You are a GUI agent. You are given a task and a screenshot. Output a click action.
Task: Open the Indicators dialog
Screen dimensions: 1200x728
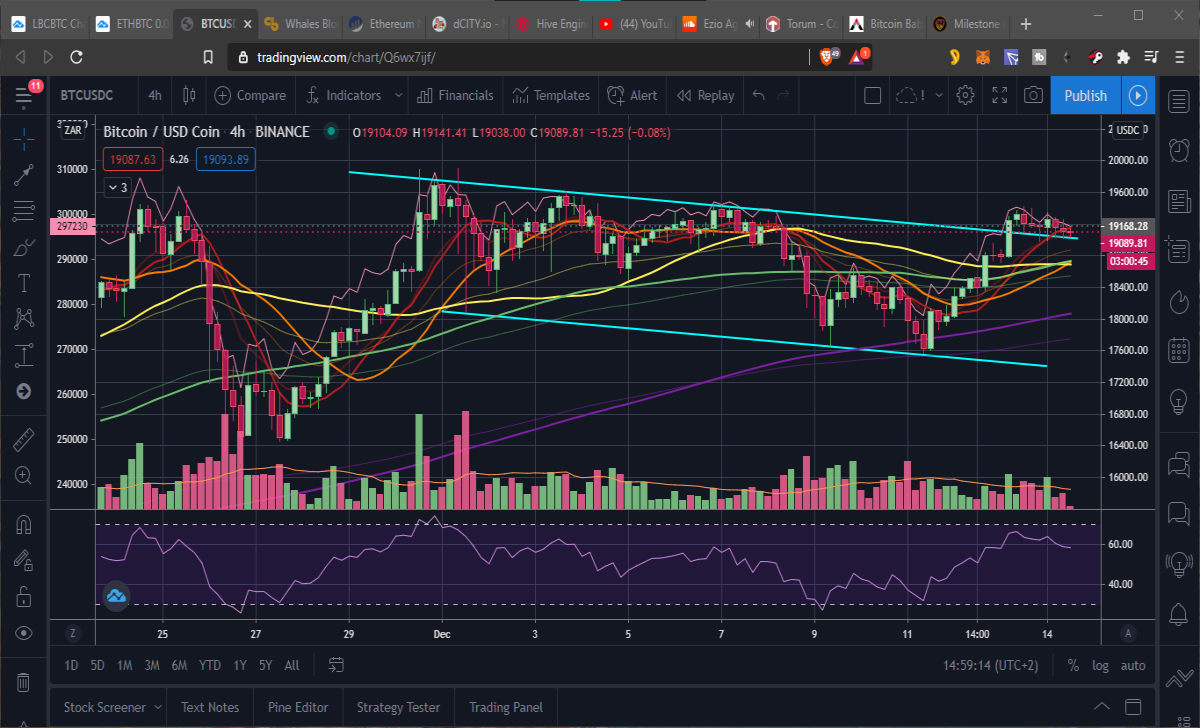coord(342,95)
